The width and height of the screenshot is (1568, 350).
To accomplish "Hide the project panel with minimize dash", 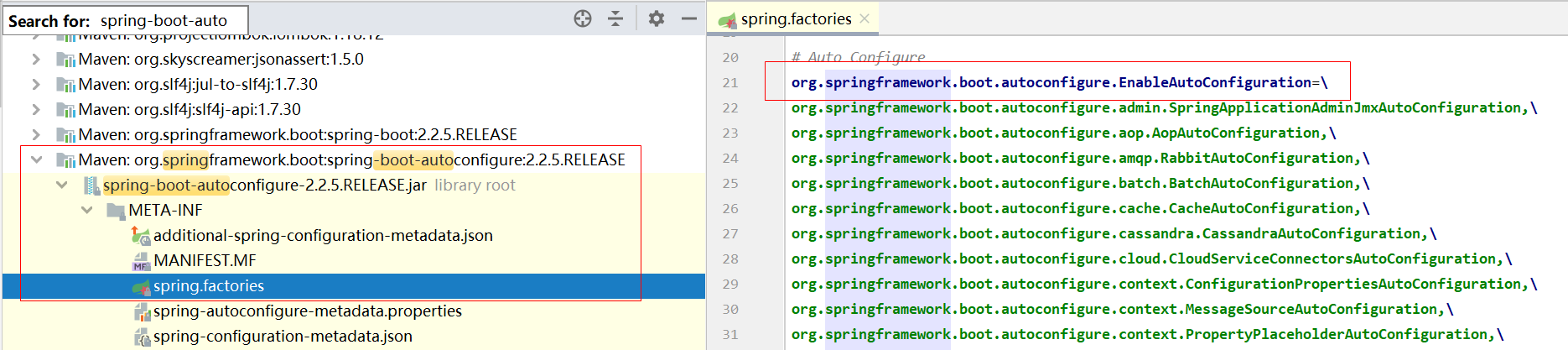I will point(689,18).
